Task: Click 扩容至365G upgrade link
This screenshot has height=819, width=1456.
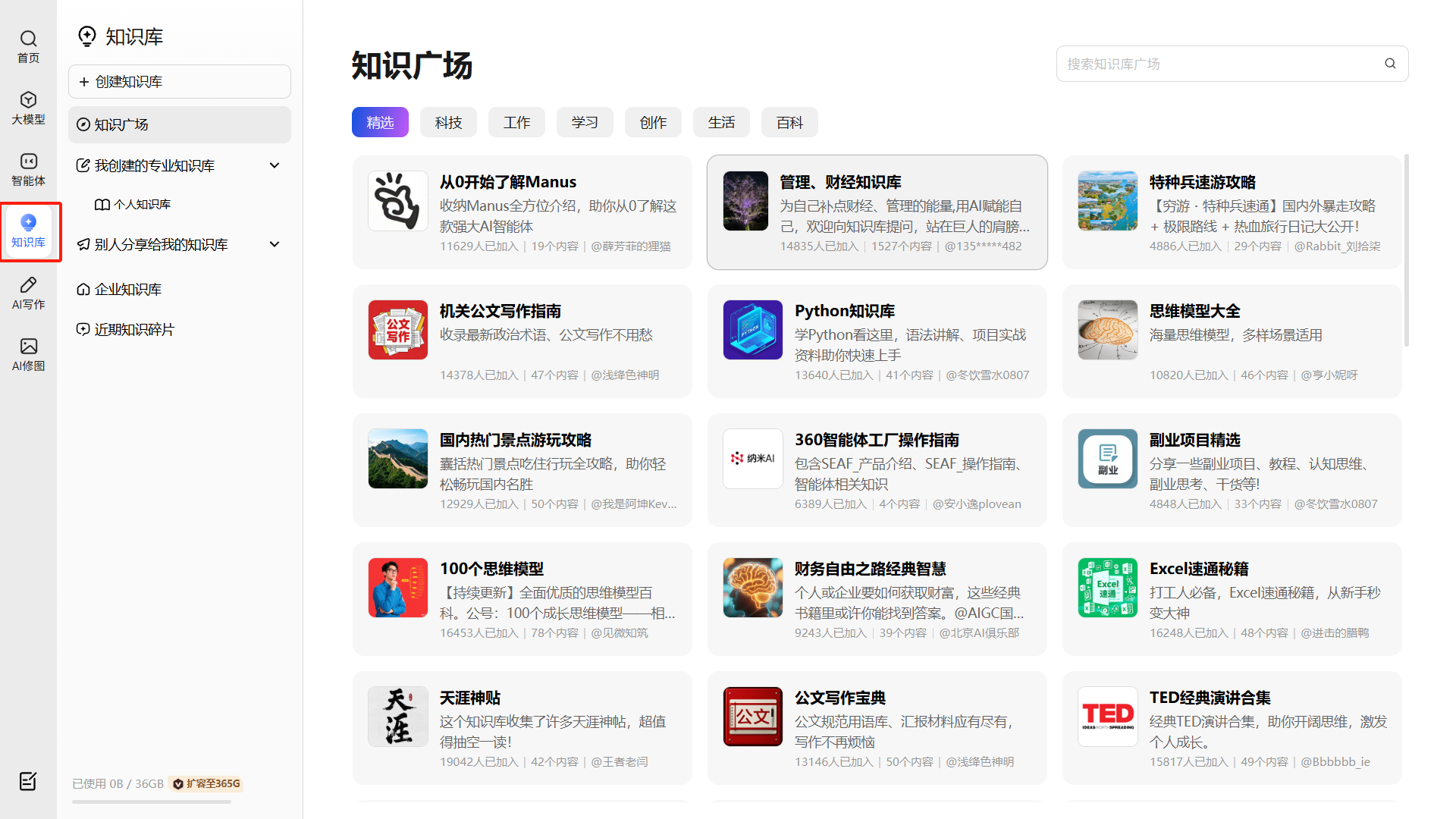Action: click(206, 783)
